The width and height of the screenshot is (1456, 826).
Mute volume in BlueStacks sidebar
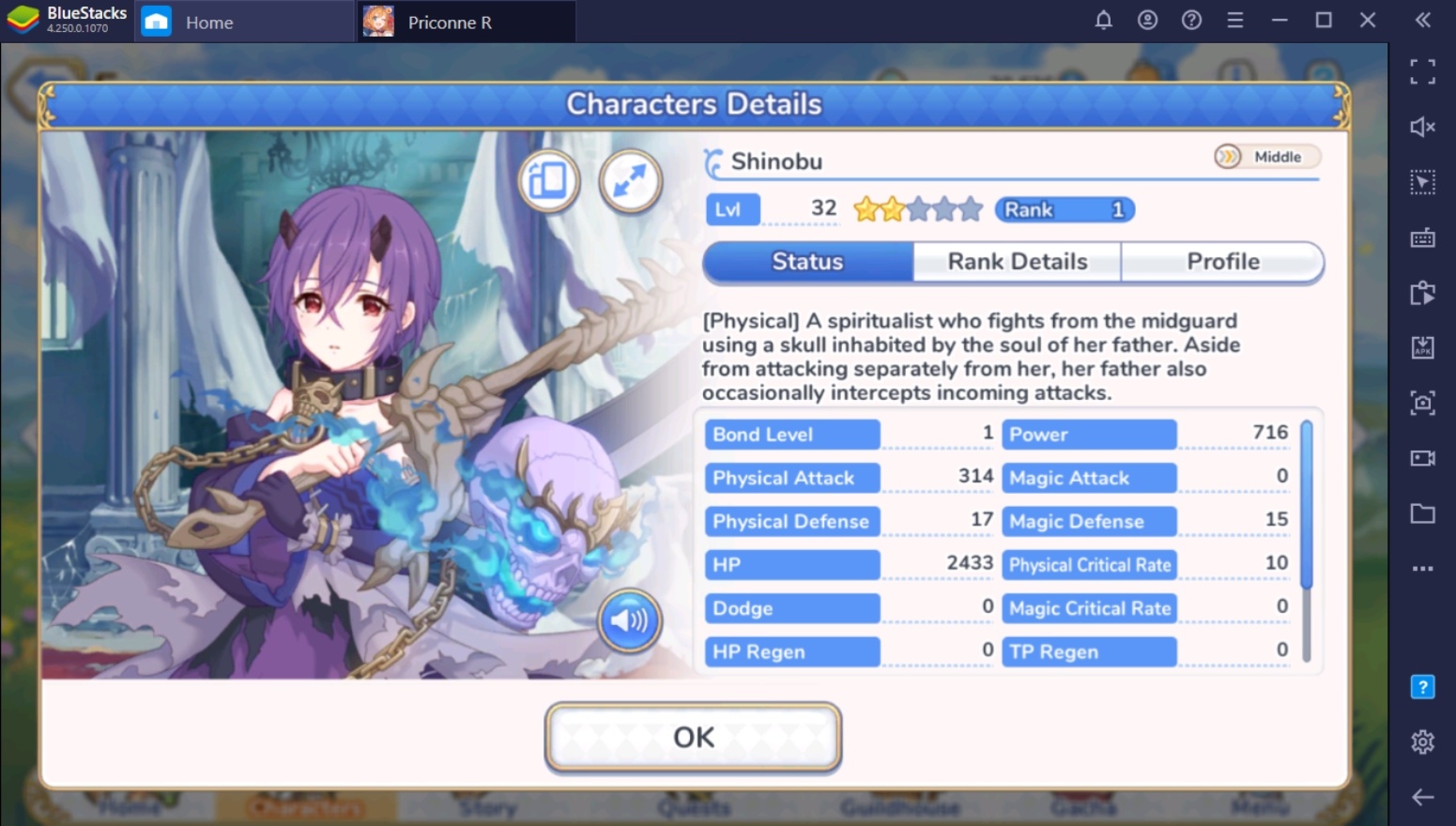(1422, 127)
